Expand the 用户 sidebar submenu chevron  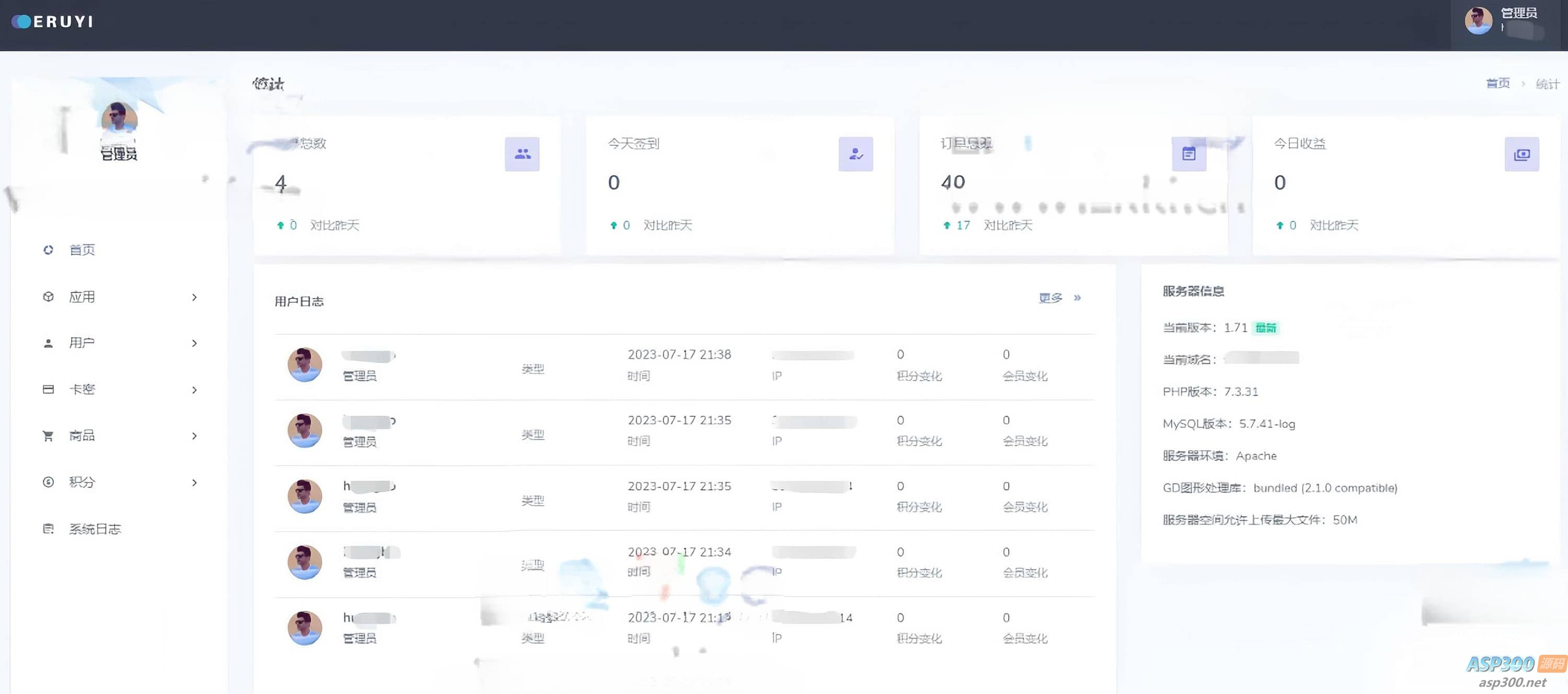[x=195, y=343]
